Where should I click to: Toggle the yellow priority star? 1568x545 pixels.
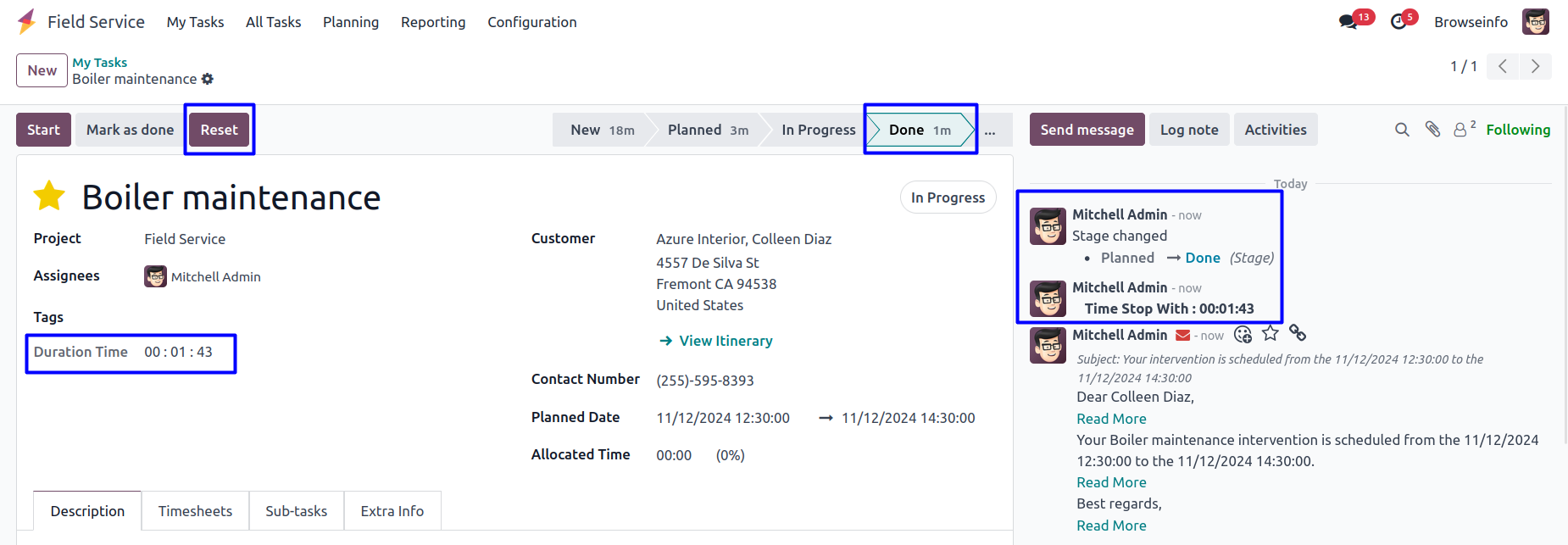click(x=49, y=196)
